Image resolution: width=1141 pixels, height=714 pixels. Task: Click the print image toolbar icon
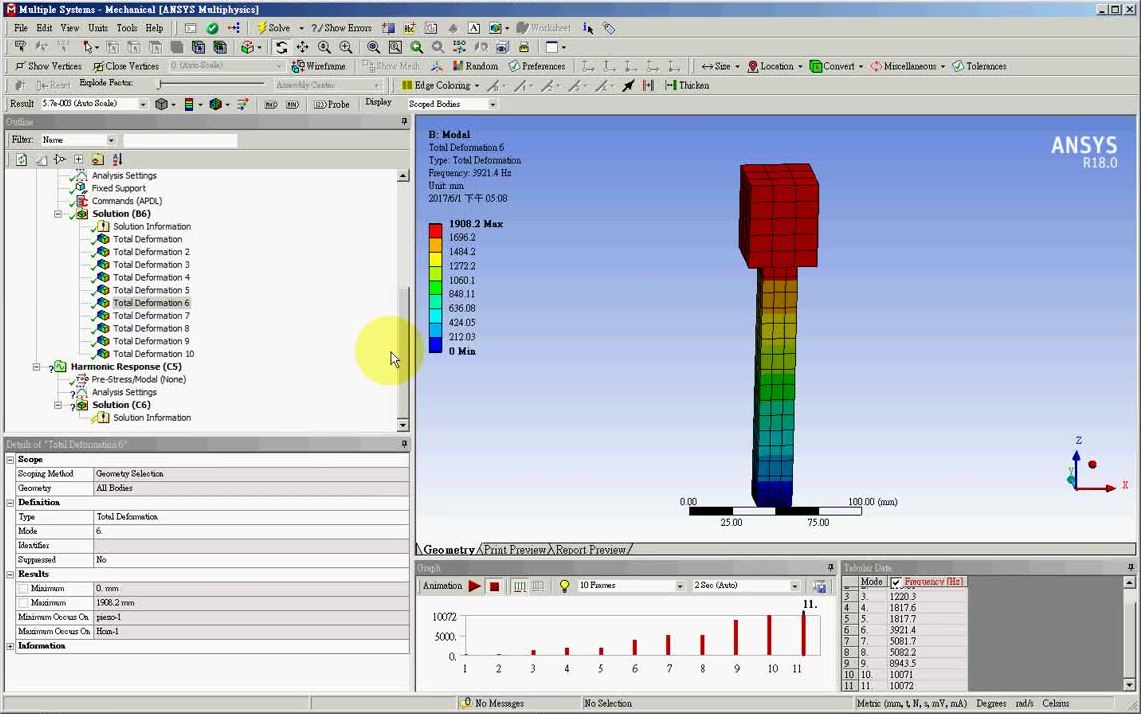(523, 47)
